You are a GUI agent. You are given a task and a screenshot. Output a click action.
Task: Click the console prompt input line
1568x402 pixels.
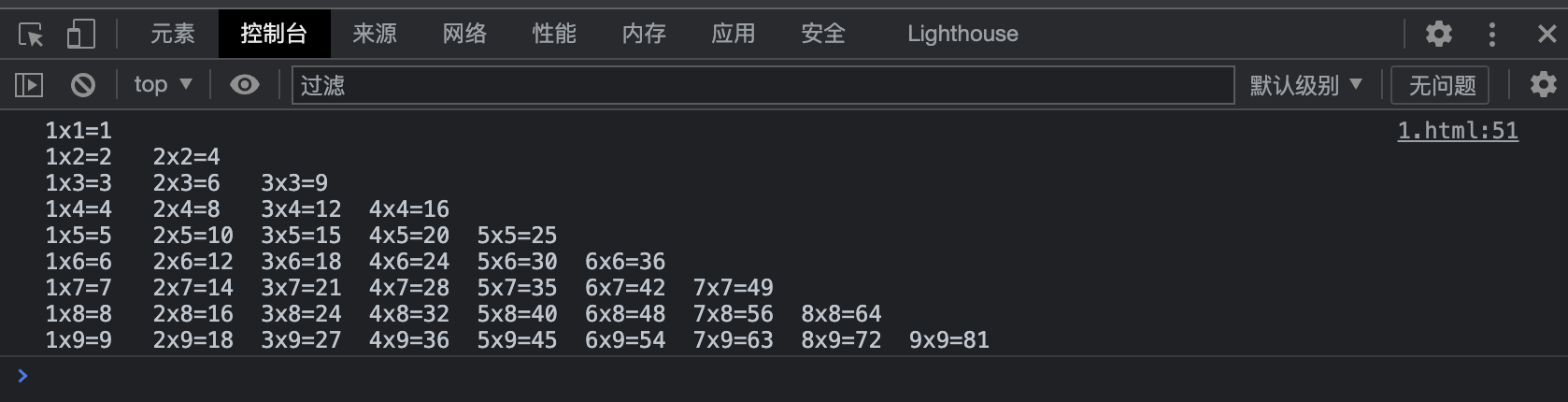coord(794,376)
